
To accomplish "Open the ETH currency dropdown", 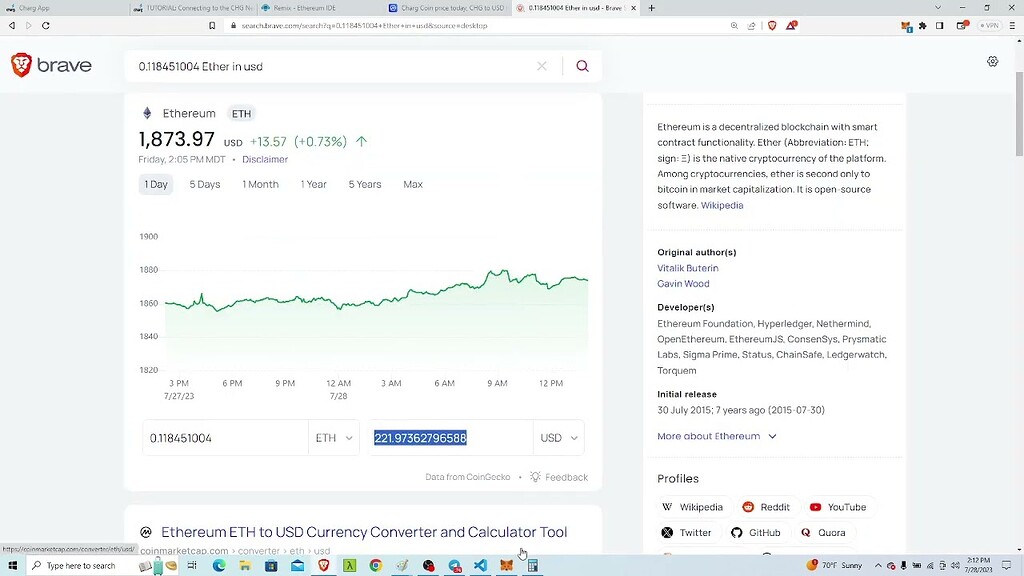I will pyautogui.click(x=334, y=438).
